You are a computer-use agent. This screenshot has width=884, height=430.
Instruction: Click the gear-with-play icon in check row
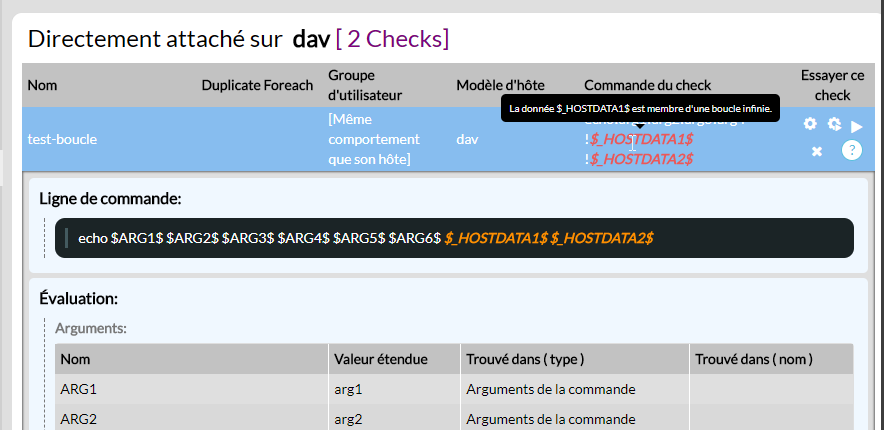pyautogui.click(x=834, y=125)
